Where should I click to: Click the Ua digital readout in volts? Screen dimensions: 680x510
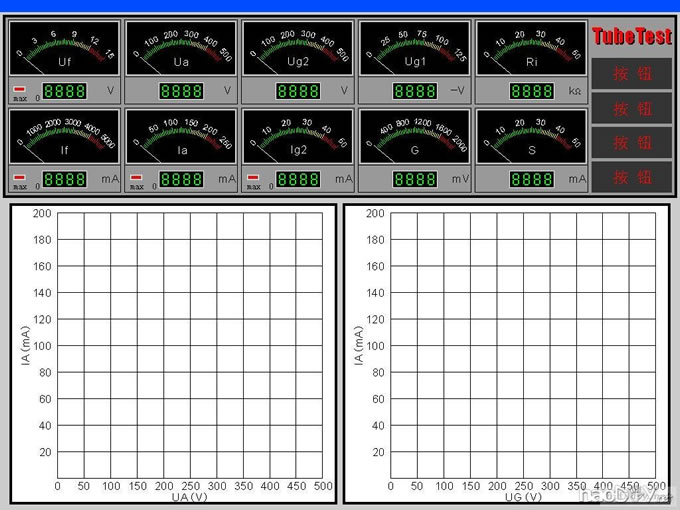pyautogui.click(x=181, y=91)
